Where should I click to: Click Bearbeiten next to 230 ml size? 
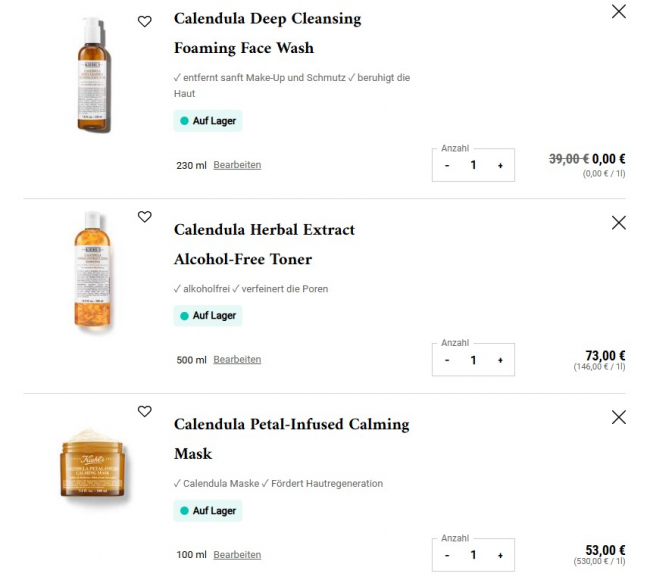(237, 165)
